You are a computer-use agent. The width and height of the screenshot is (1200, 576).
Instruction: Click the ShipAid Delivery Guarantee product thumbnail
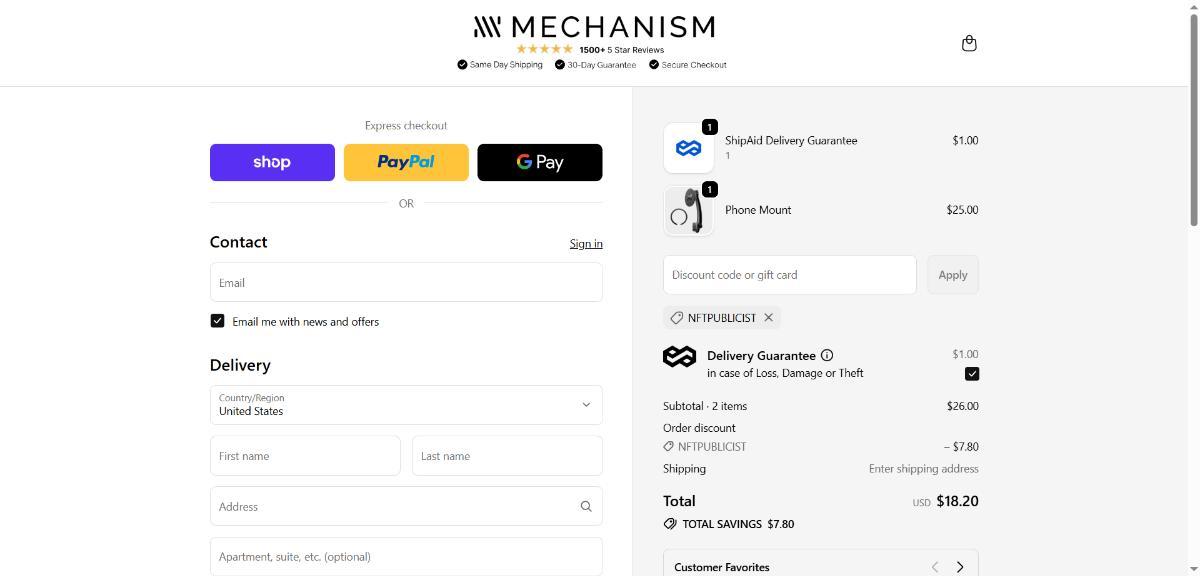[688, 148]
